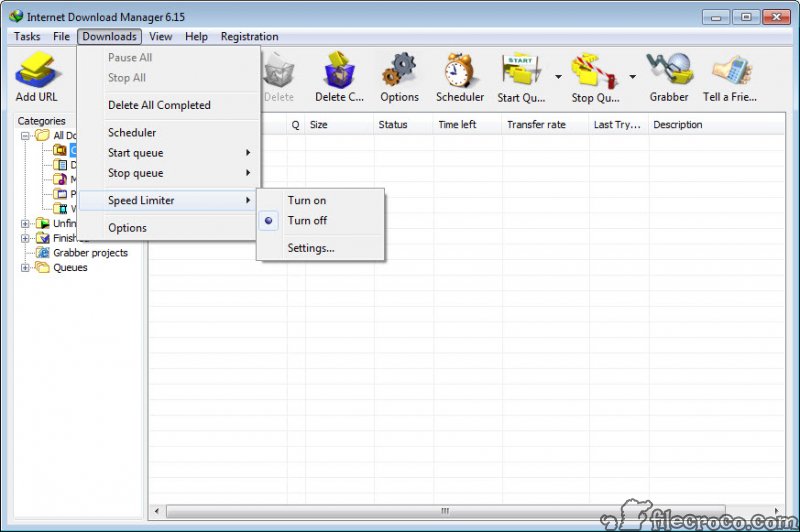800x532 pixels.
Task: Launch the Grabber tool icon
Action: (669, 69)
